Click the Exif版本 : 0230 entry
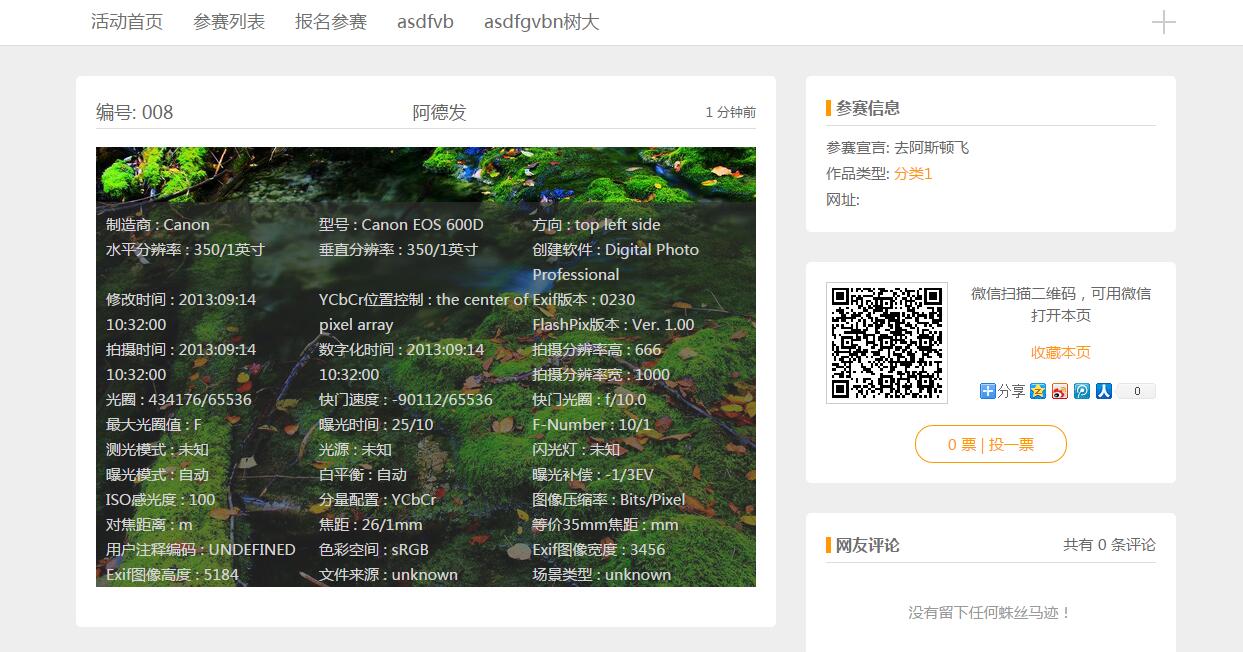 click(x=583, y=299)
